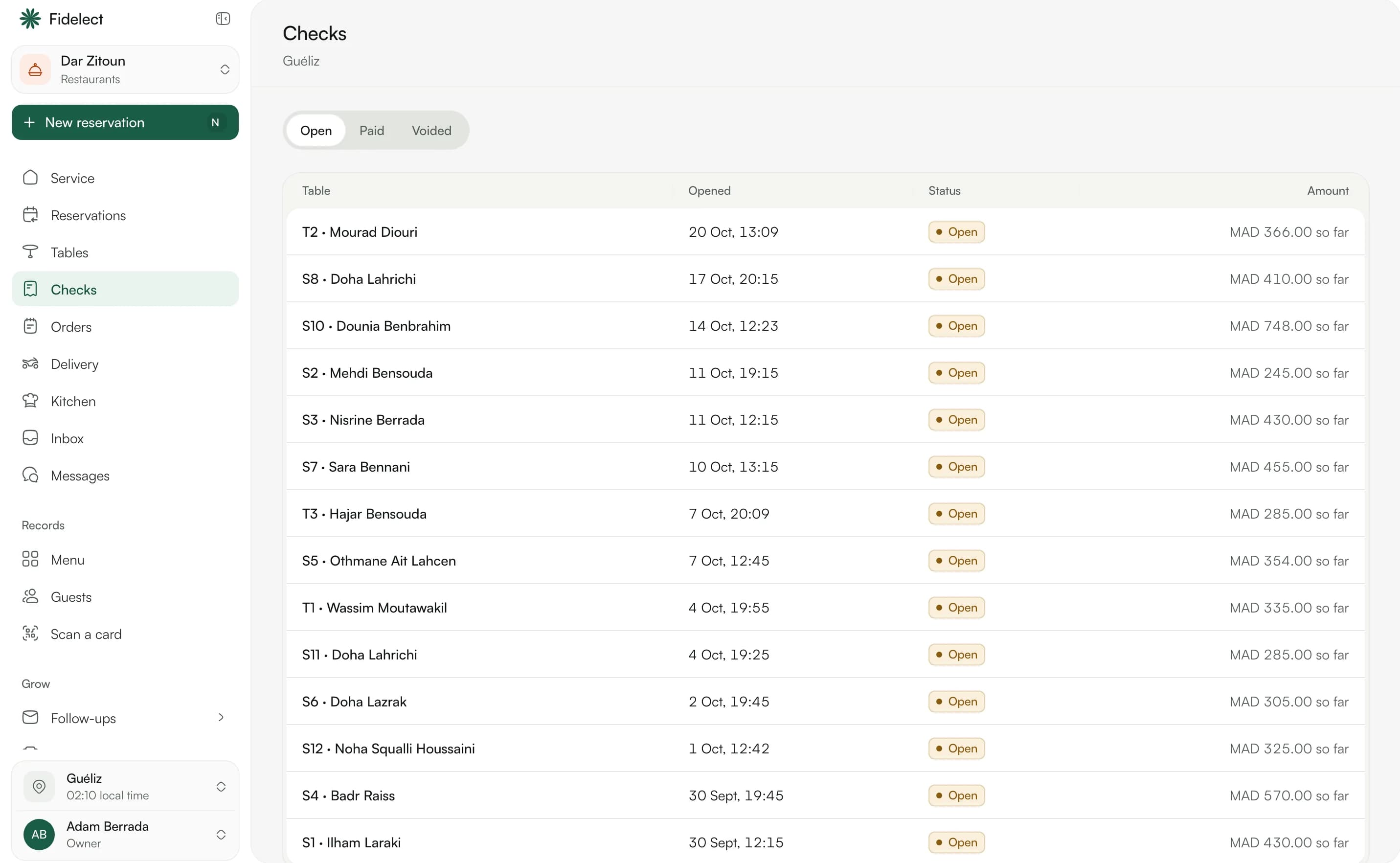This screenshot has width=1400, height=863.
Task: Open the Delivery scooter icon
Action: pos(30,363)
